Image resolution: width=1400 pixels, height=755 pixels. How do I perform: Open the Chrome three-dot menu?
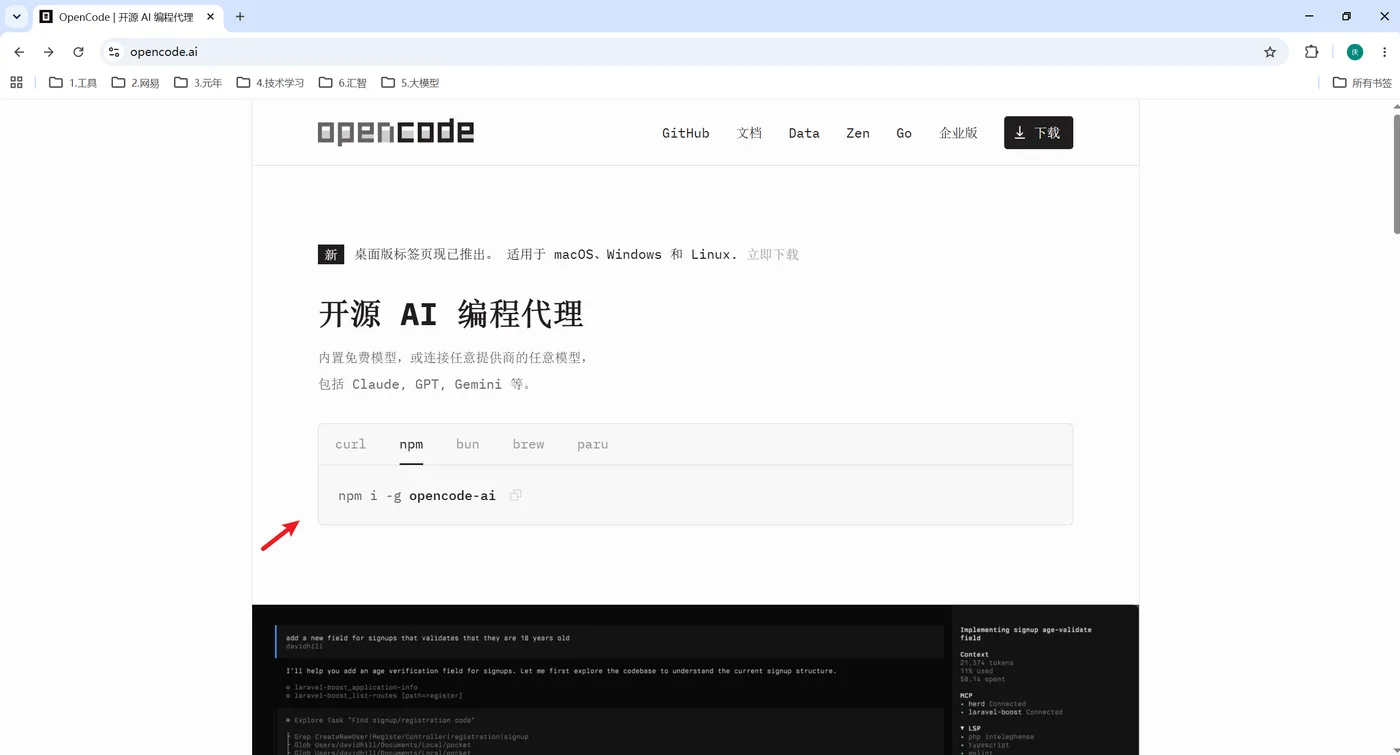pos(1384,52)
